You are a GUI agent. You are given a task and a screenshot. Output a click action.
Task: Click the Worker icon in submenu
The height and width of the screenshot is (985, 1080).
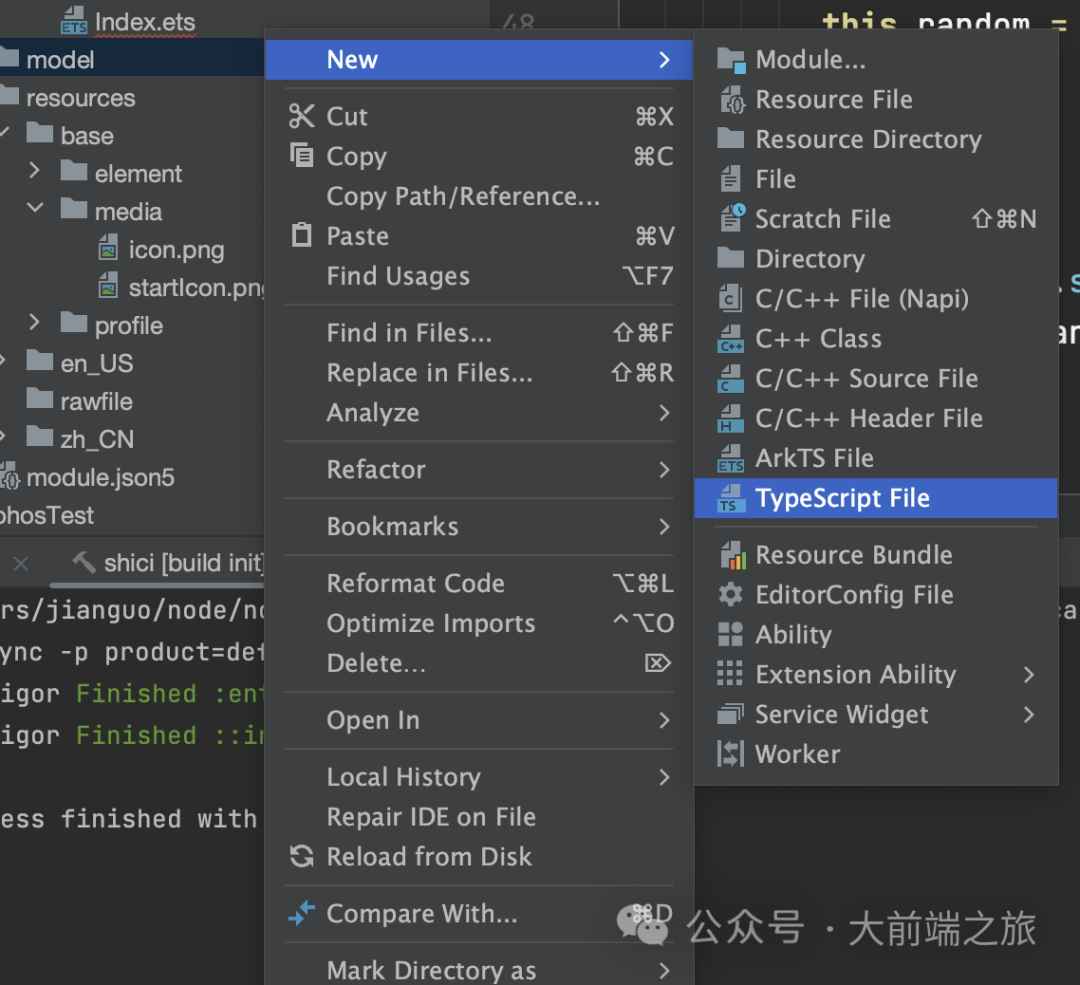731,755
